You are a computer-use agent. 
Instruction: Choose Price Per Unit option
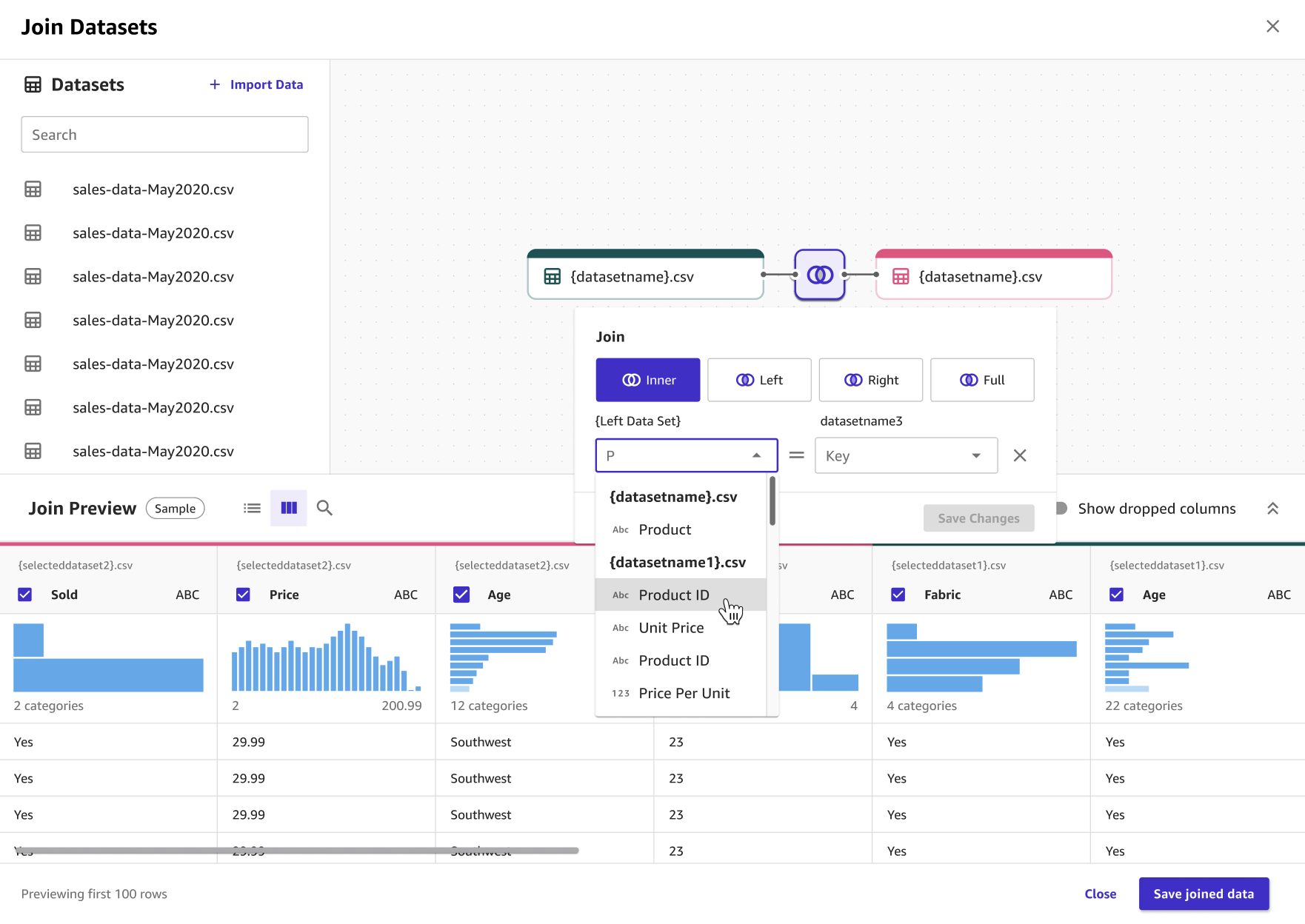tap(684, 693)
